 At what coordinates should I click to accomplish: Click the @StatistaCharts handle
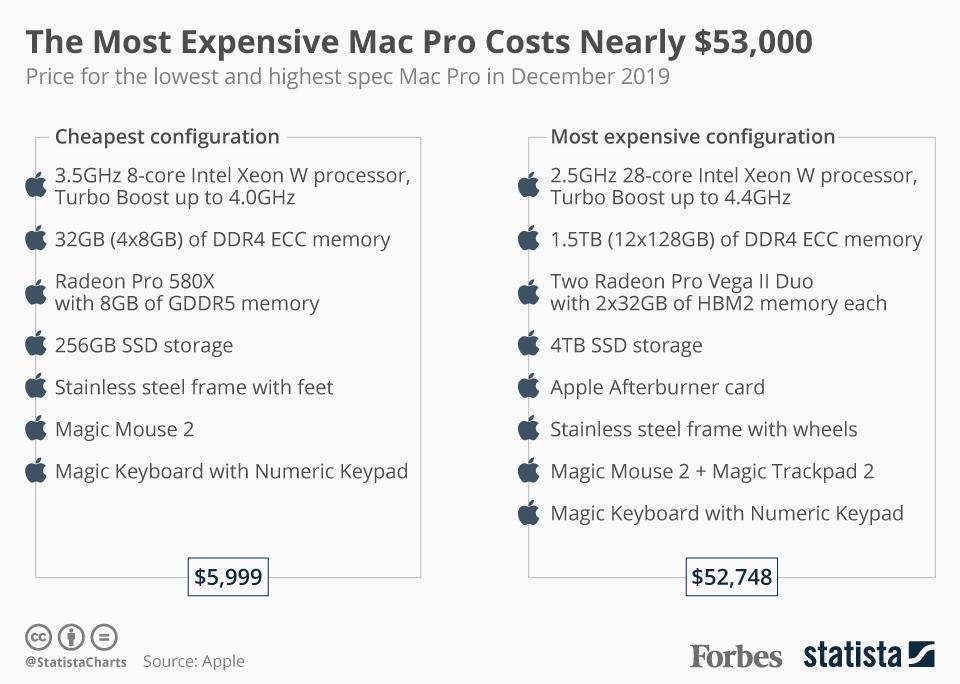tap(76, 662)
